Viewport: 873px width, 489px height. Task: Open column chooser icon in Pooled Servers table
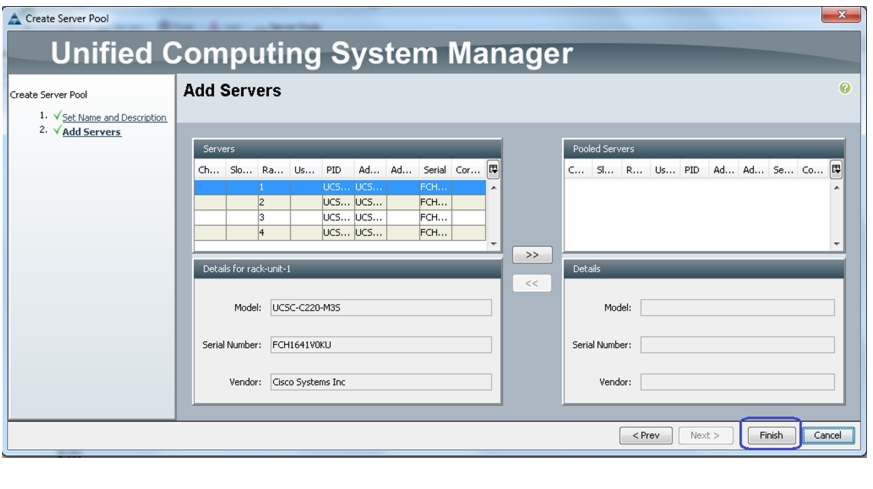(x=836, y=169)
